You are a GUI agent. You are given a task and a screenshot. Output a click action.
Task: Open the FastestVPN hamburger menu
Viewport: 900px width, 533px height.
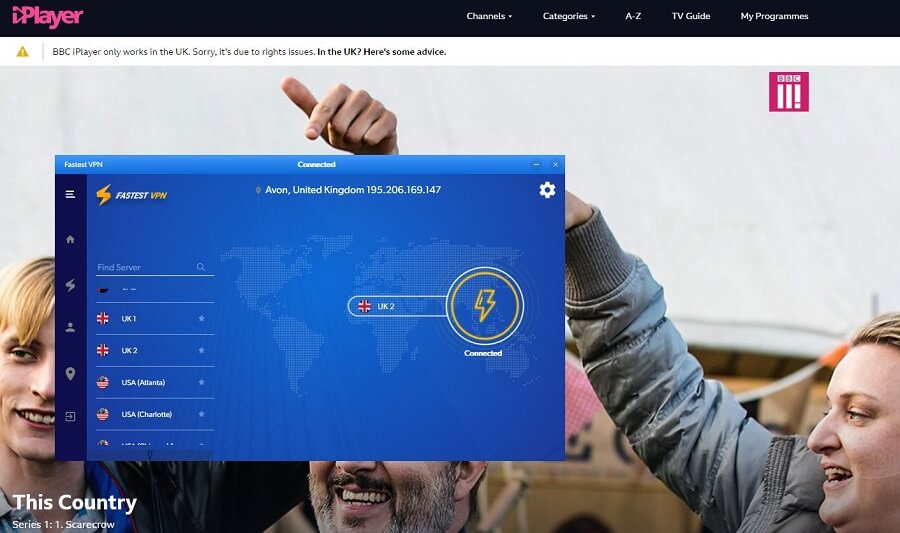coord(70,194)
